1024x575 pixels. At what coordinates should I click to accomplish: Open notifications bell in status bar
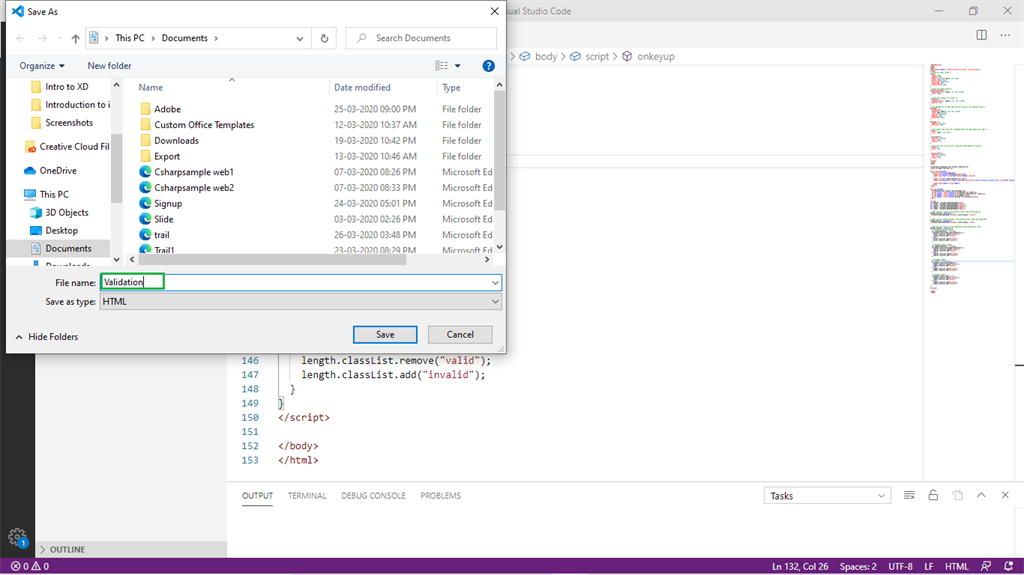click(1008, 567)
